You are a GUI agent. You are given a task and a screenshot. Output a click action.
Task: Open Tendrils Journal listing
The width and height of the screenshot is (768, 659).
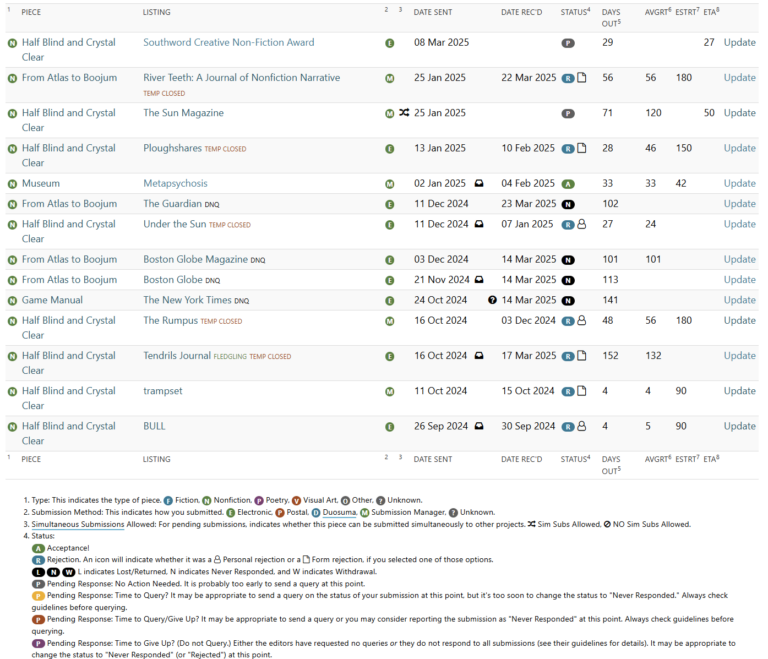[x=177, y=356]
